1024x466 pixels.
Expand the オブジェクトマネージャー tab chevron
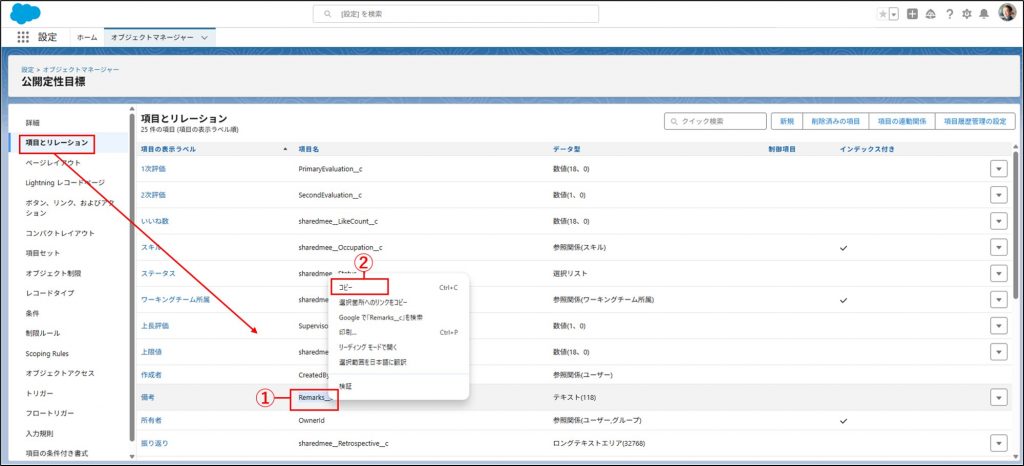(x=205, y=37)
